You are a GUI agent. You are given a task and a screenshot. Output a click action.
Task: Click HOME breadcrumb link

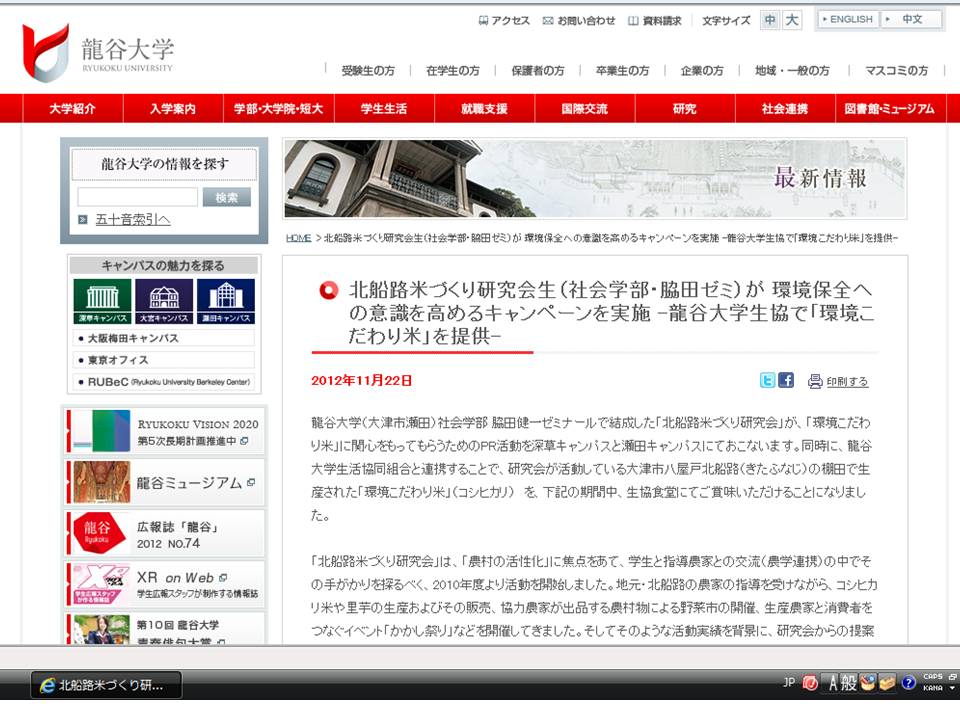[x=299, y=238]
